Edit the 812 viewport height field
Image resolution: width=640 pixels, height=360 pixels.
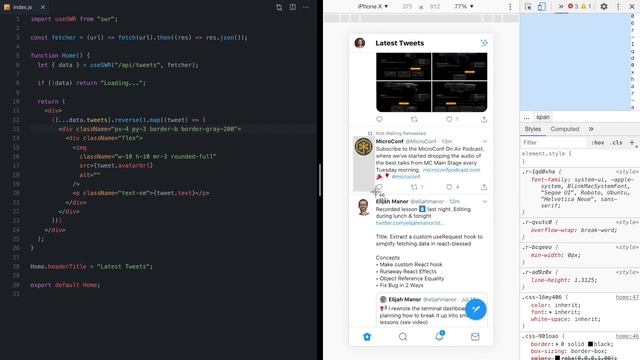pos(435,7)
